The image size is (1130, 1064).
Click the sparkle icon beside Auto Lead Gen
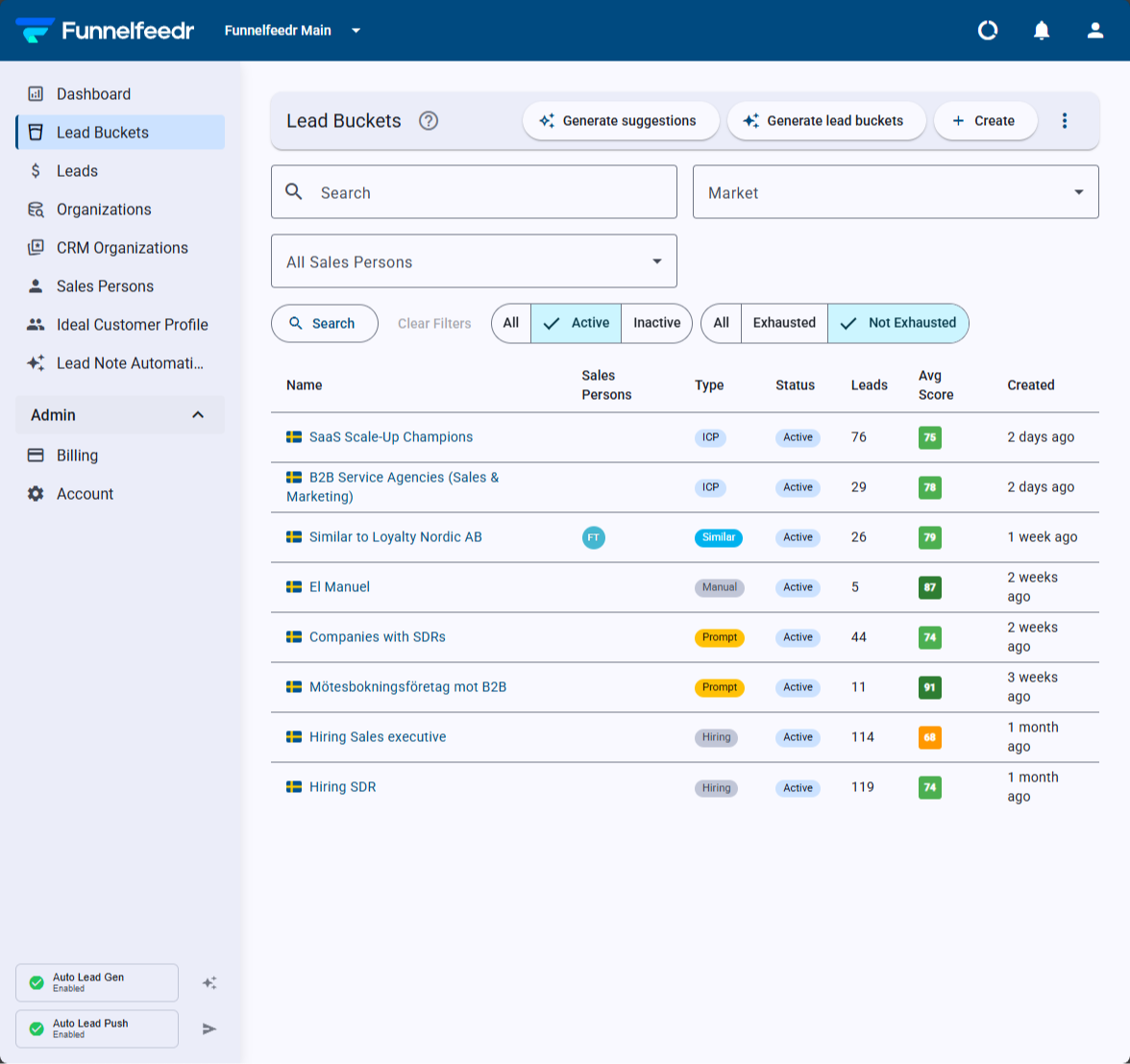tap(209, 982)
